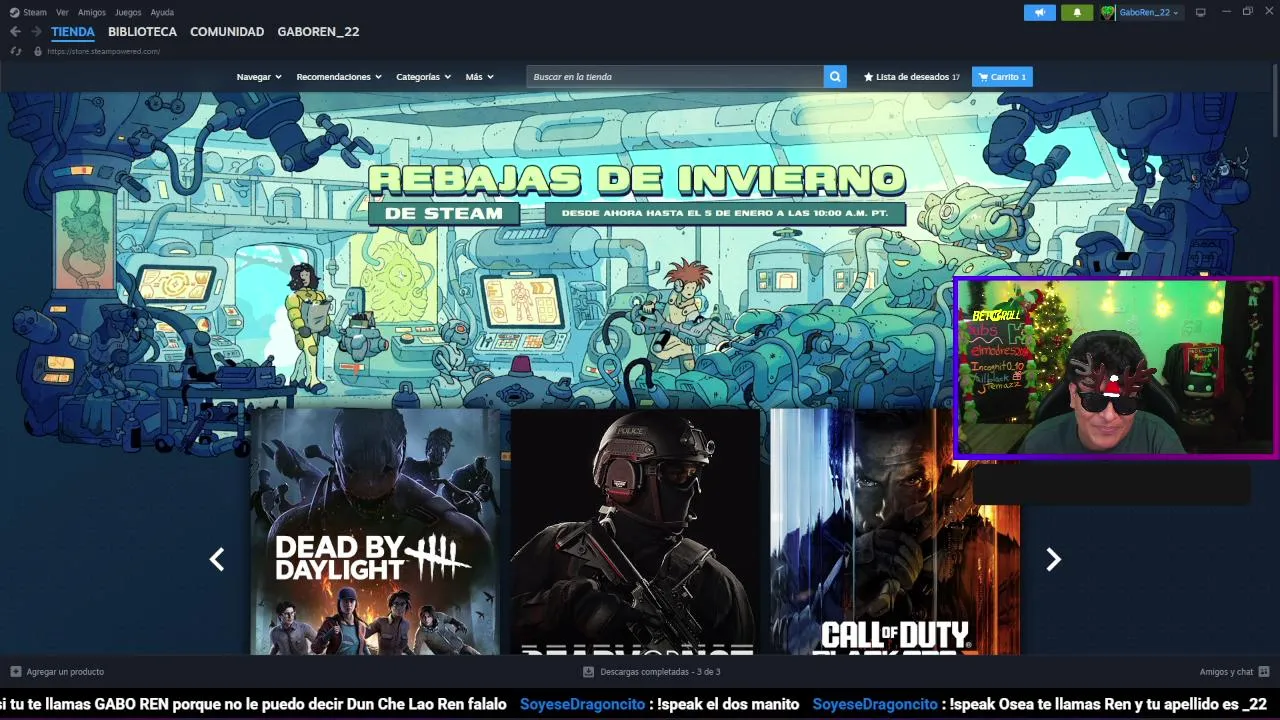The width and height of the screenshot is (1280, 720).
Task: Open notifications with the bell icon
Action: 1077,12
